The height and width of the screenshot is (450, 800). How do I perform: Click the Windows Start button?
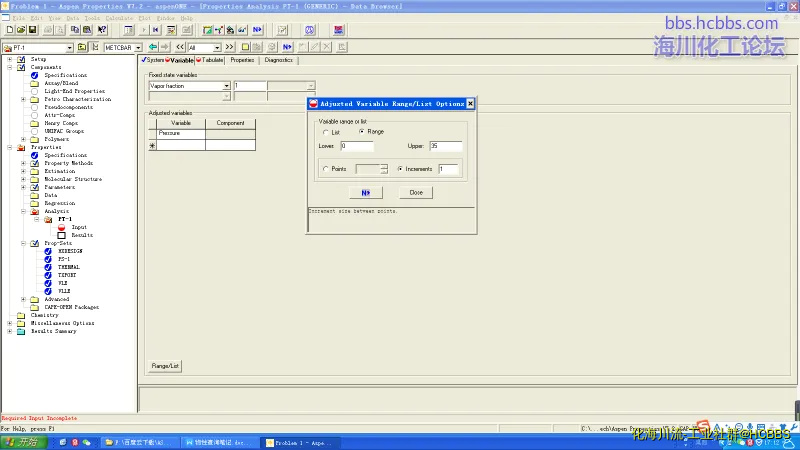click(x=24, y=442)
